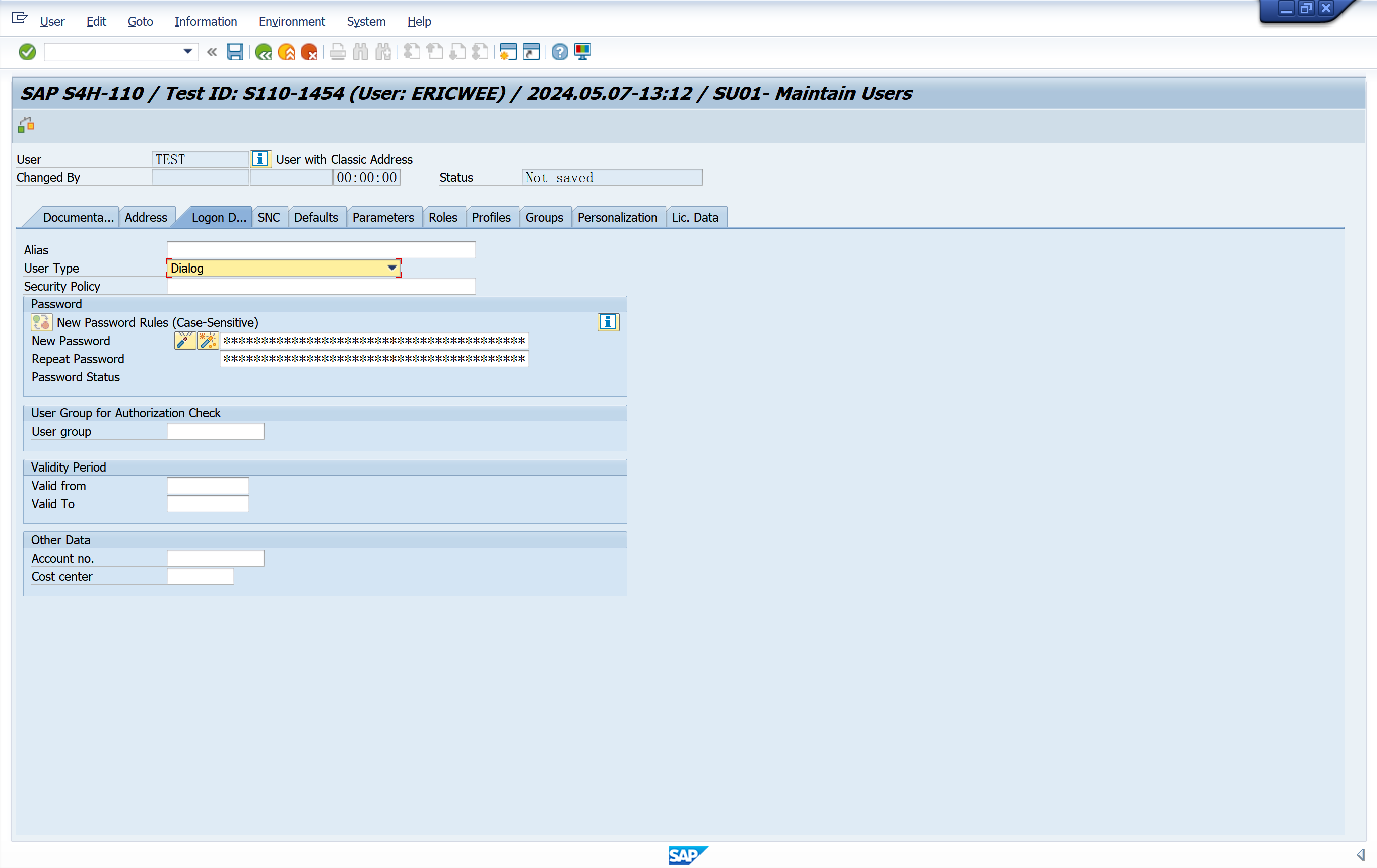Click the orange Exit icon
This screenshot has width=1377, height=868.
pyautogui.click(x=287, y=52)
